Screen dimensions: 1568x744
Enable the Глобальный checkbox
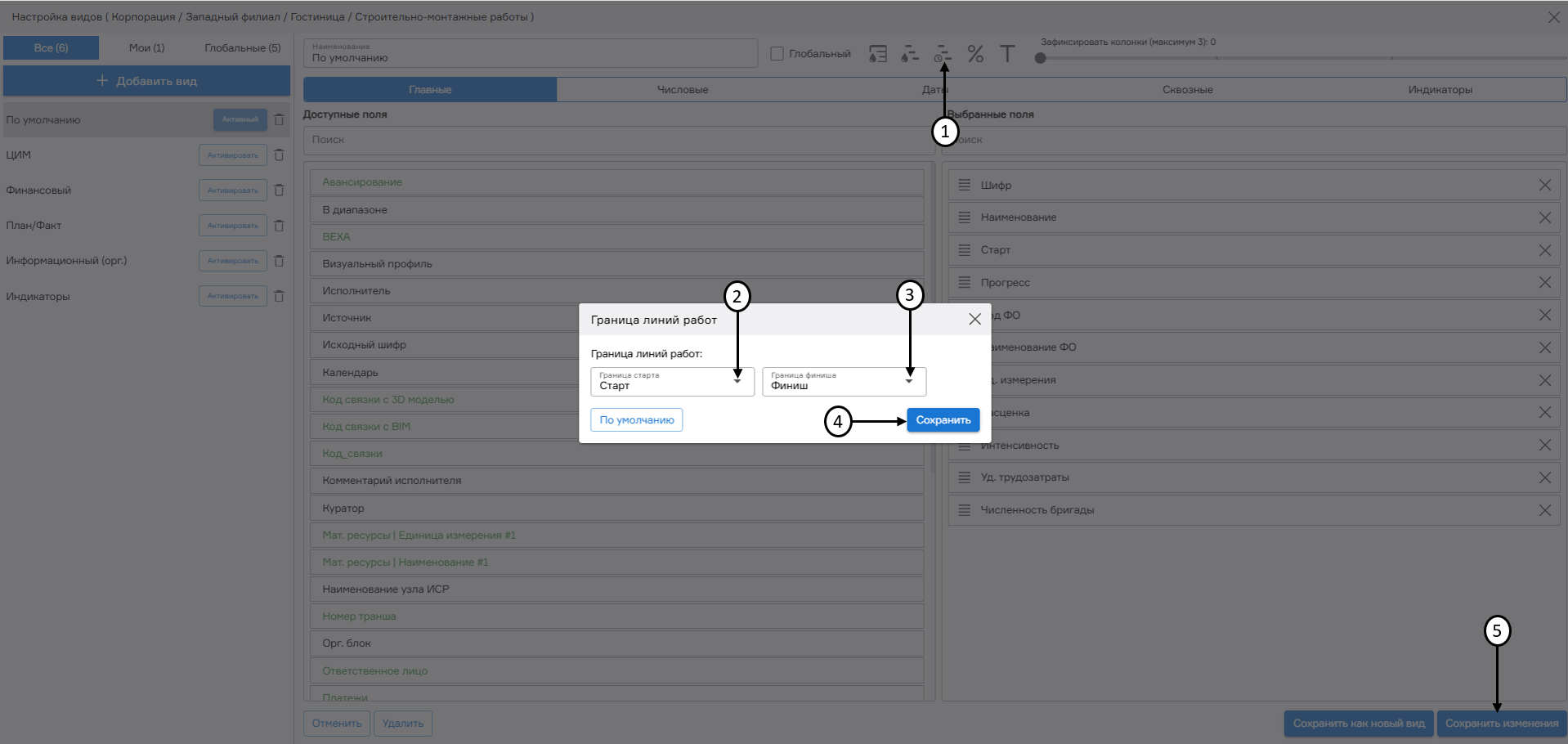(777, 54)
